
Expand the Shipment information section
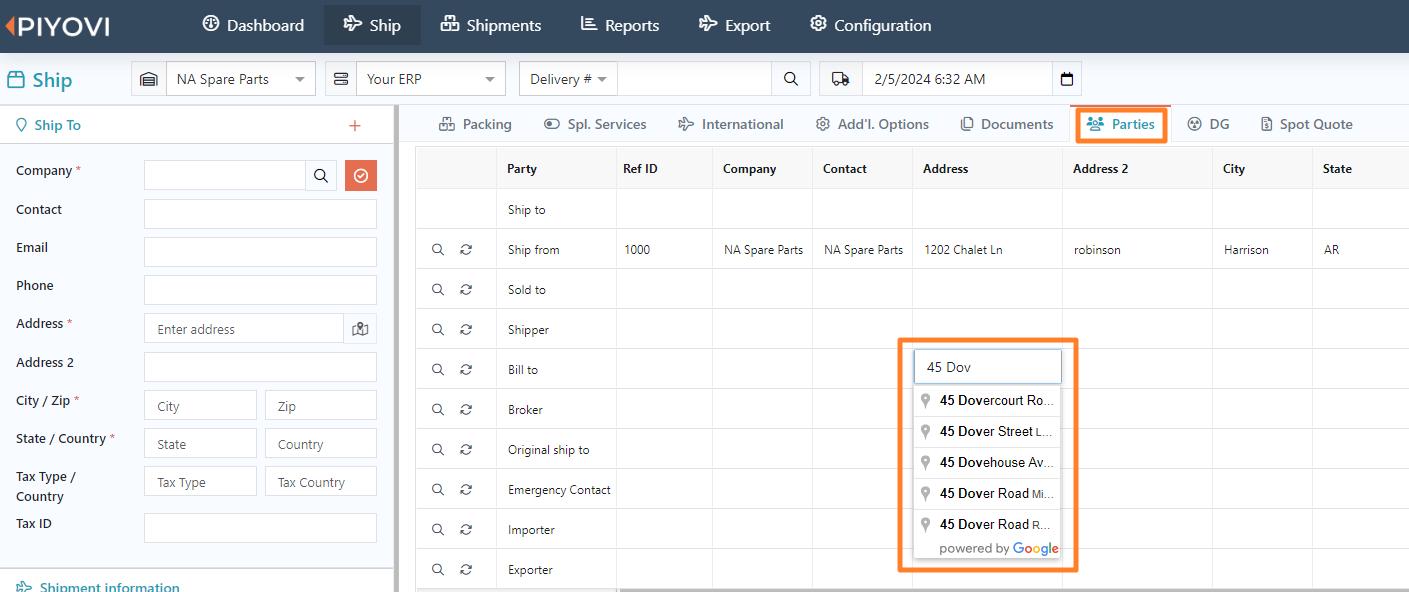click(x=98, y=586)
